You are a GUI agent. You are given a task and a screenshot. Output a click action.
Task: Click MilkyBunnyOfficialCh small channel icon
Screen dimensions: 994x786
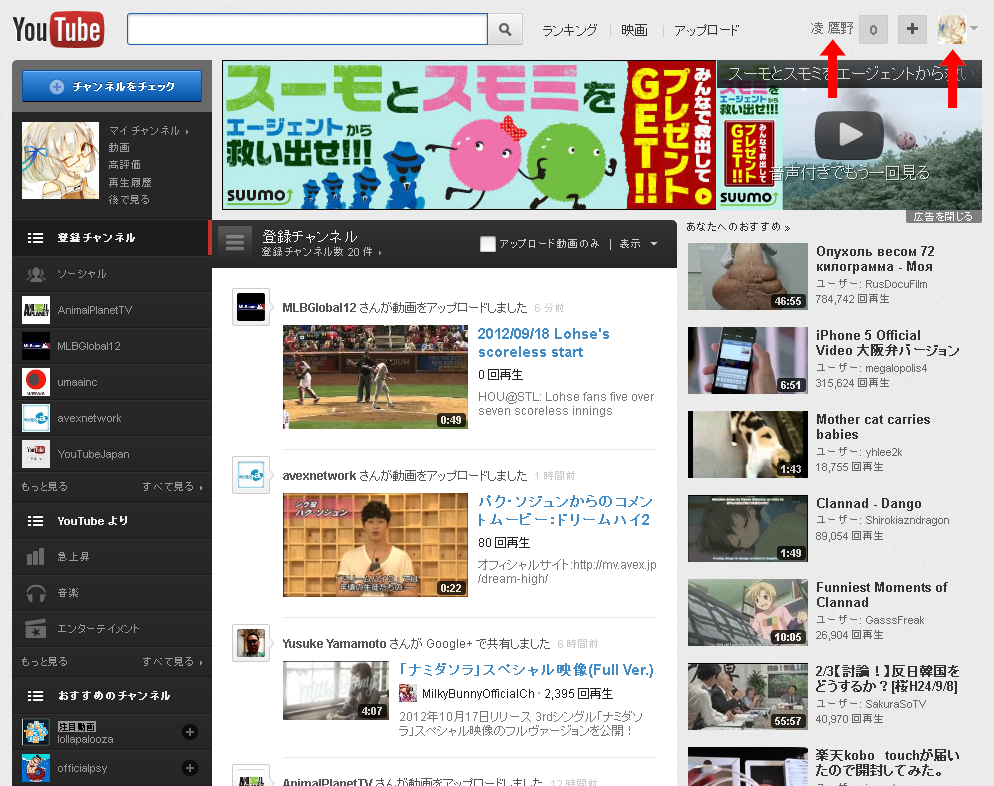tap(408, 693)
